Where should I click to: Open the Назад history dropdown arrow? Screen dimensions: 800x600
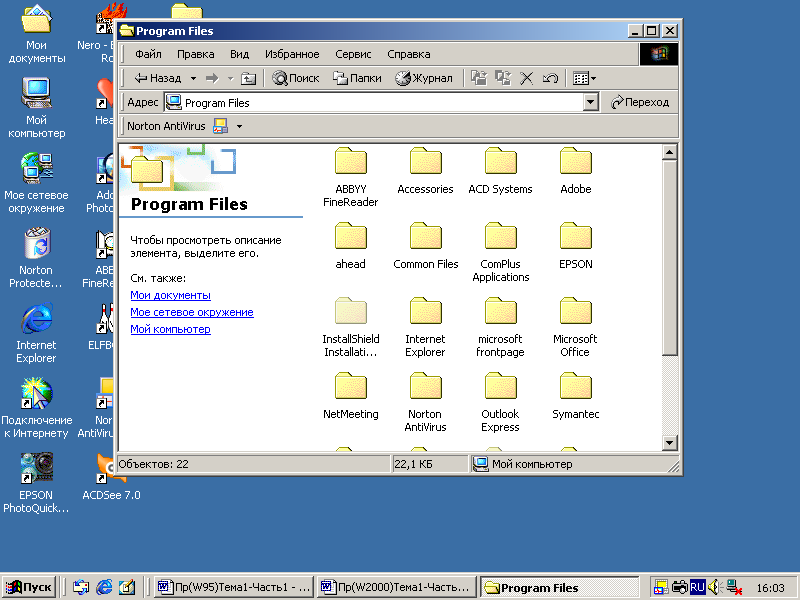coord(193,78)
